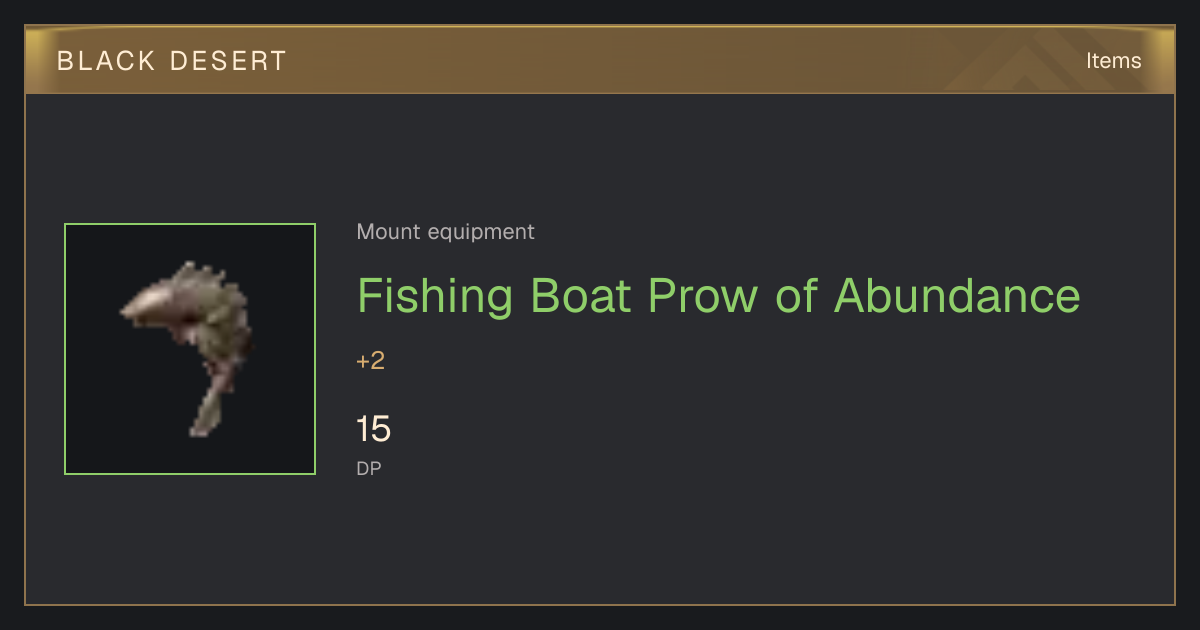Click the +2 enhancement level text
Viewport: 1200px width, 630px height.
(371, 361)
